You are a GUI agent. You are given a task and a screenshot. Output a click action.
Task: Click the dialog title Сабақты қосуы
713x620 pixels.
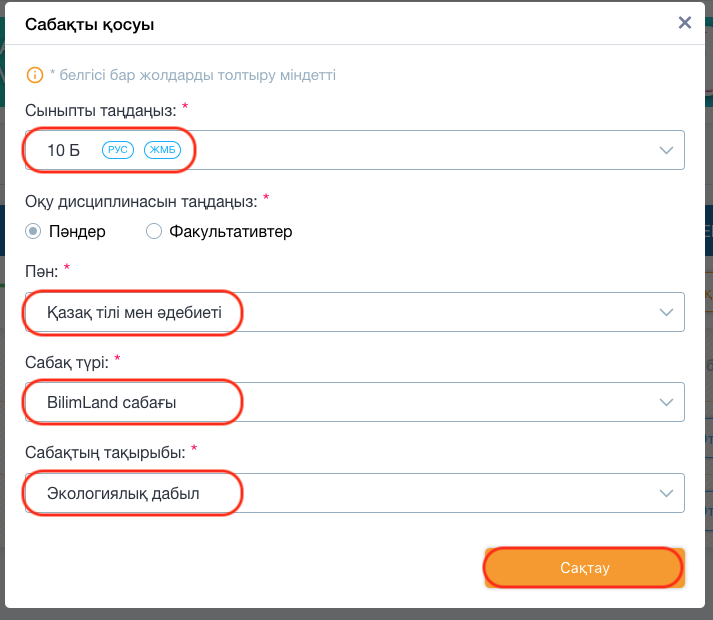pyautogui.click(x=90, y=25)
